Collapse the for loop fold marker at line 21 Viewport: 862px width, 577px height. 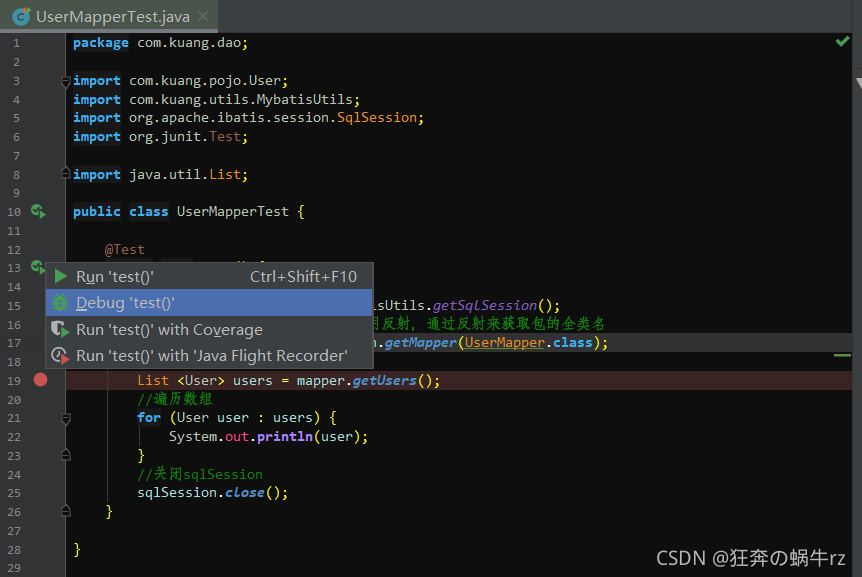click(65, 419)
